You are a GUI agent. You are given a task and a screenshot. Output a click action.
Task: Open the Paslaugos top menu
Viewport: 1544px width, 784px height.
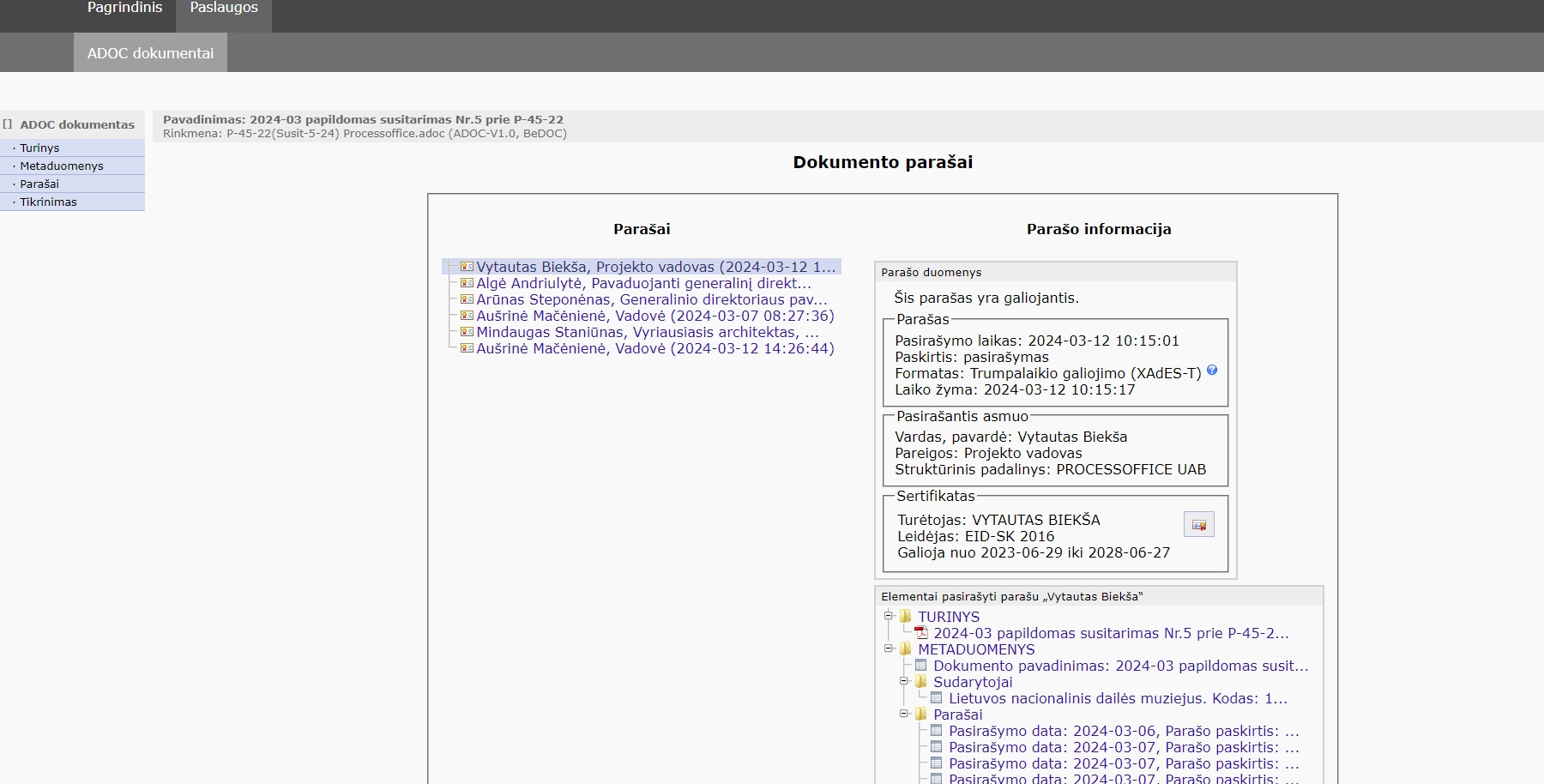tap(224, 8)
